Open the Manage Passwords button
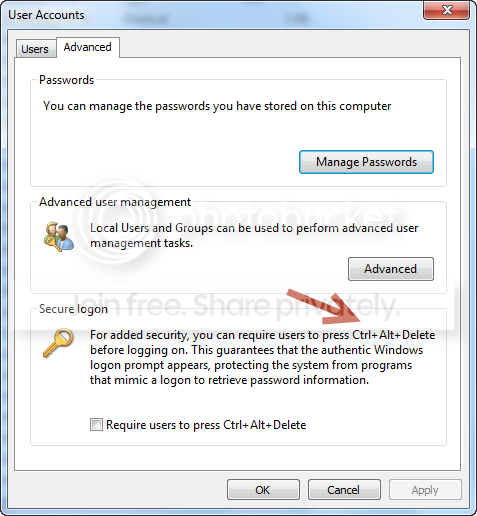The height and width of the screenshot is (516, 477). point(366,162)
